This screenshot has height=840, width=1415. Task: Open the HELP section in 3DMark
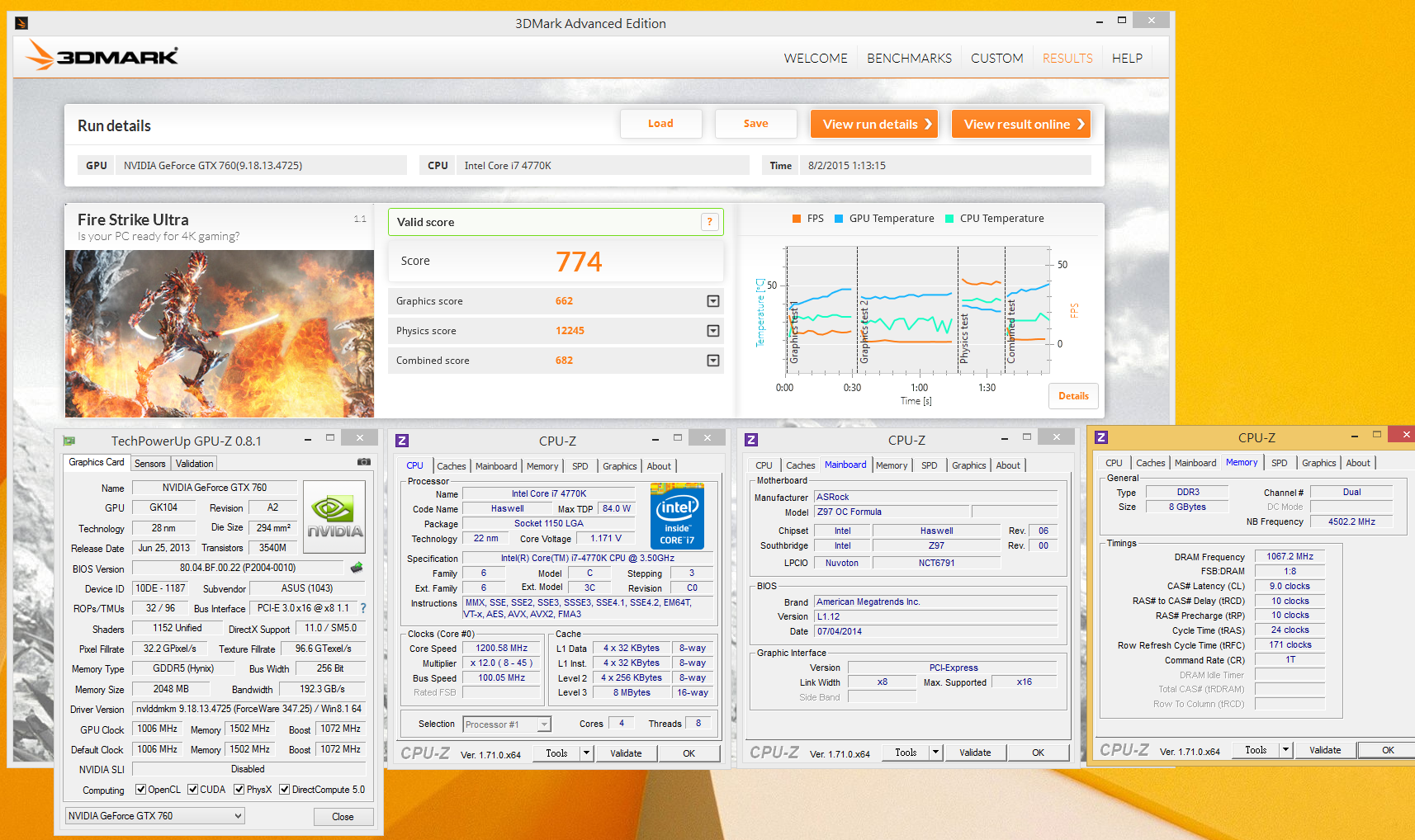pyautogui.click(x=1127, y=59)
